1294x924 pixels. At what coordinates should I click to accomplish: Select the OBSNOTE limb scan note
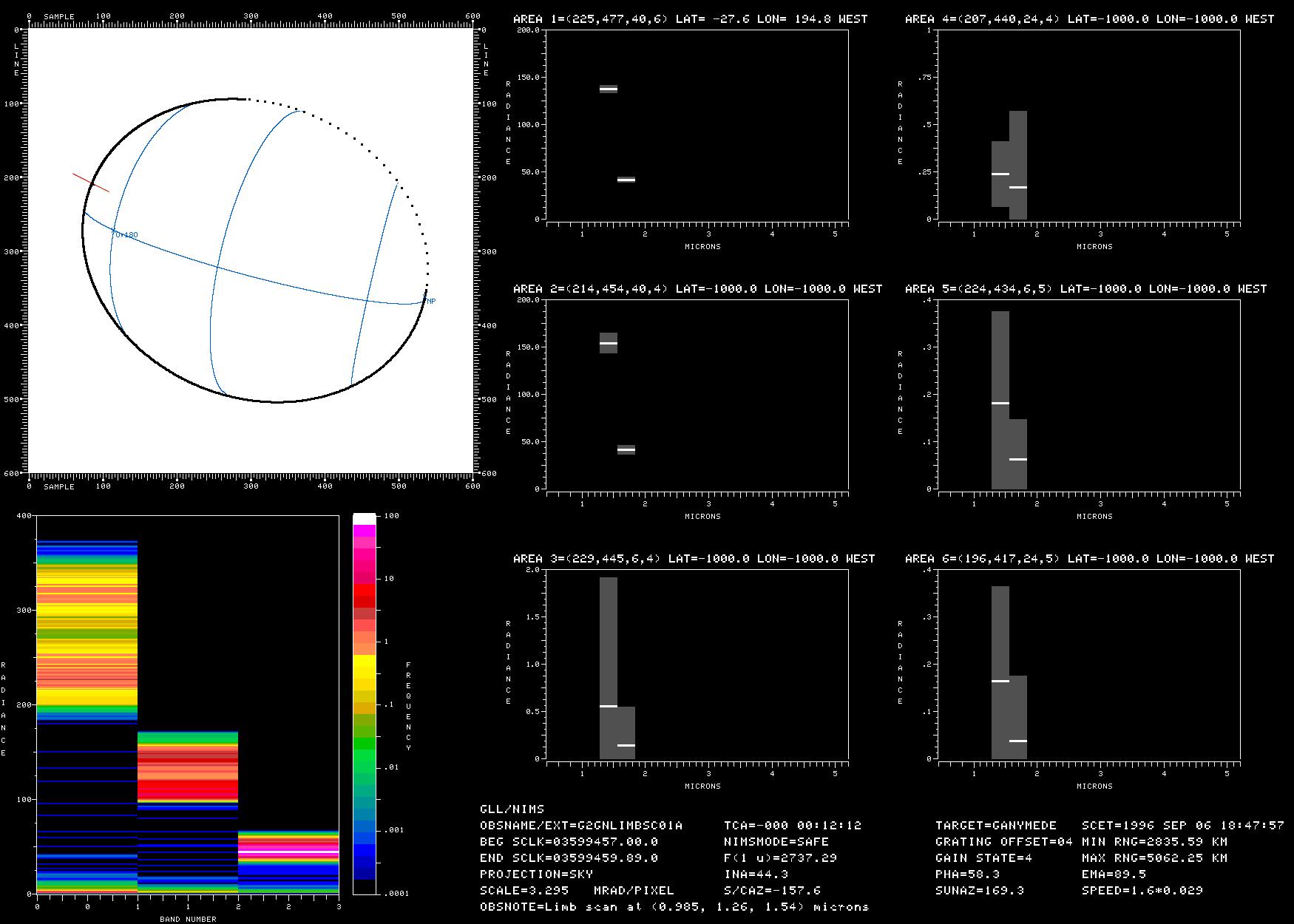click(675, 907)
